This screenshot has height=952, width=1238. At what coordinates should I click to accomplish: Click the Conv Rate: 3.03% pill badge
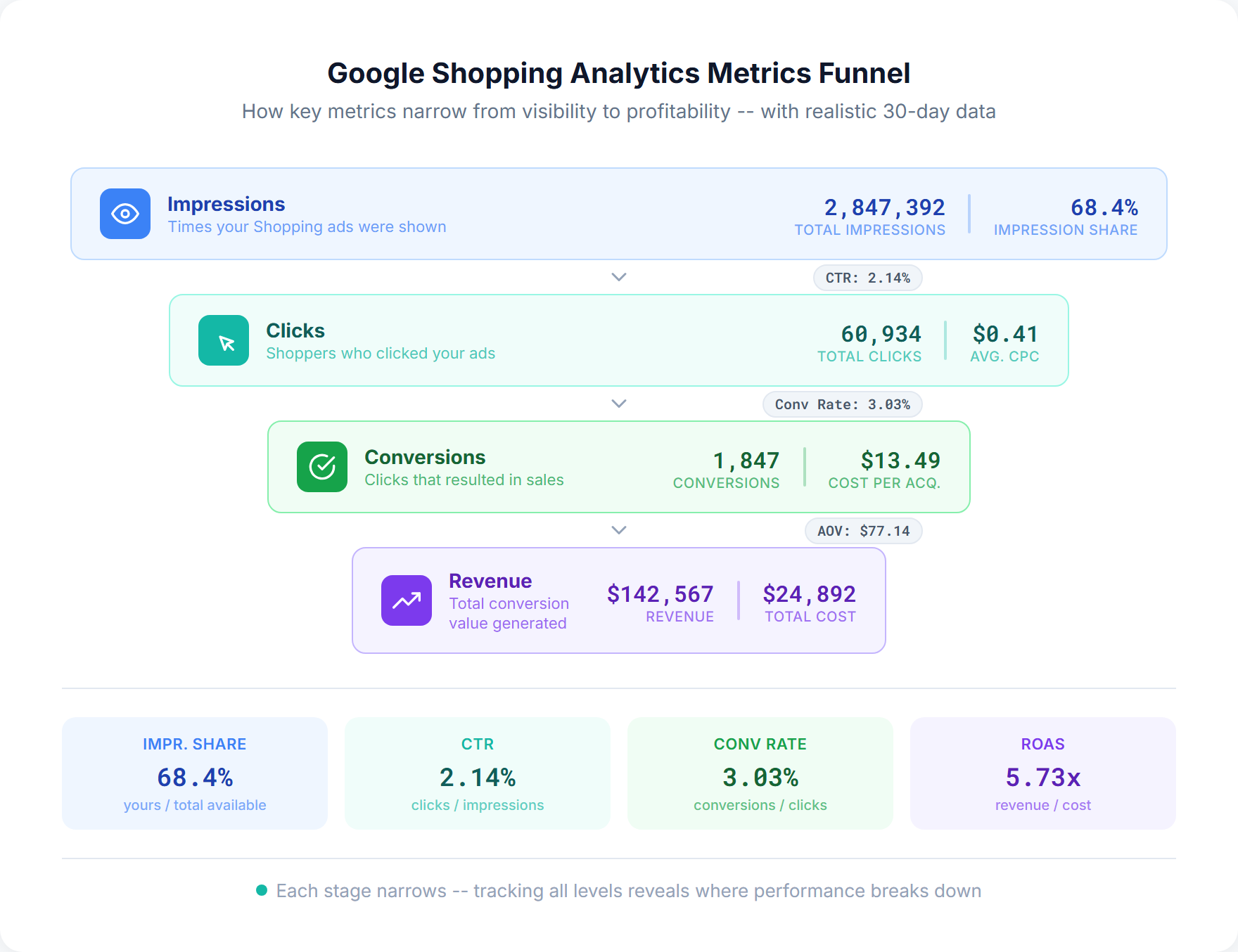(x=842, y=404)
